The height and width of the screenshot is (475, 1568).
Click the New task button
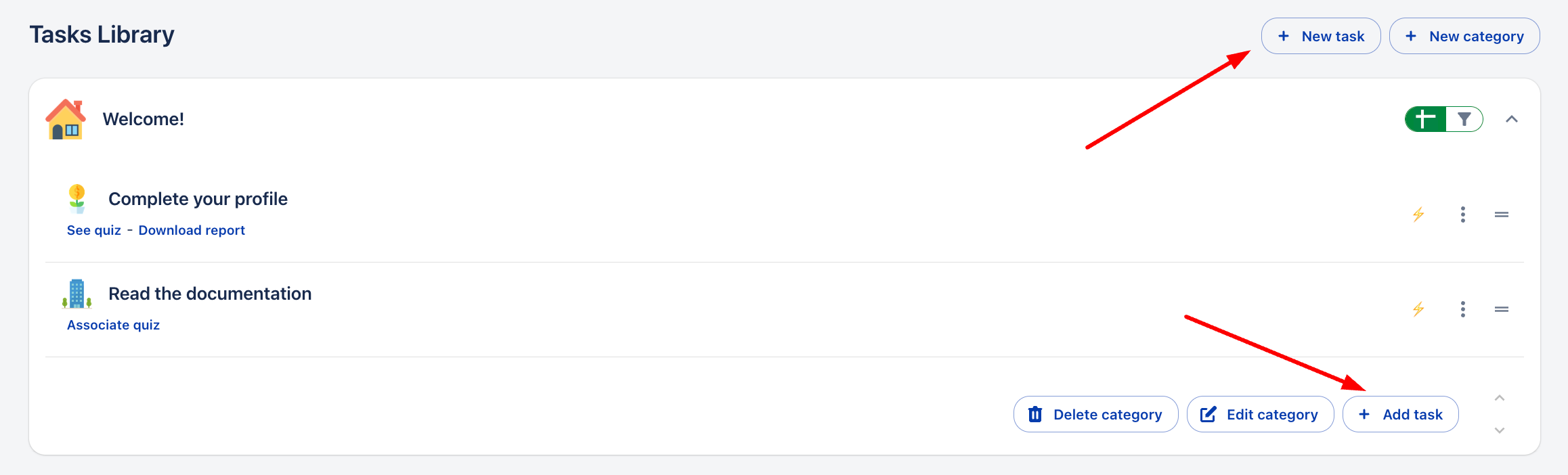1320,37
